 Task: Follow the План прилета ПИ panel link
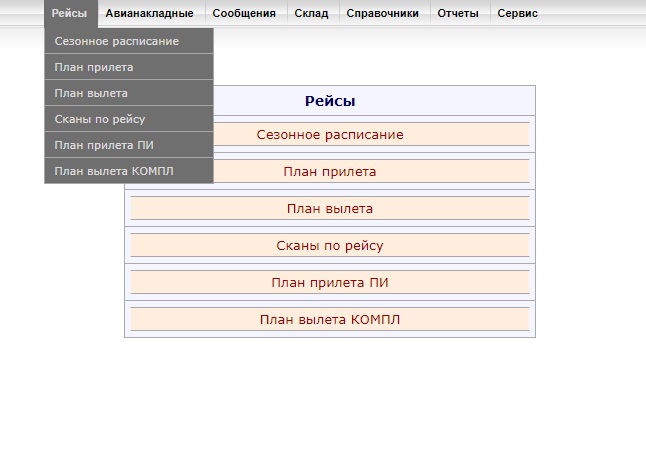(330, 283)
